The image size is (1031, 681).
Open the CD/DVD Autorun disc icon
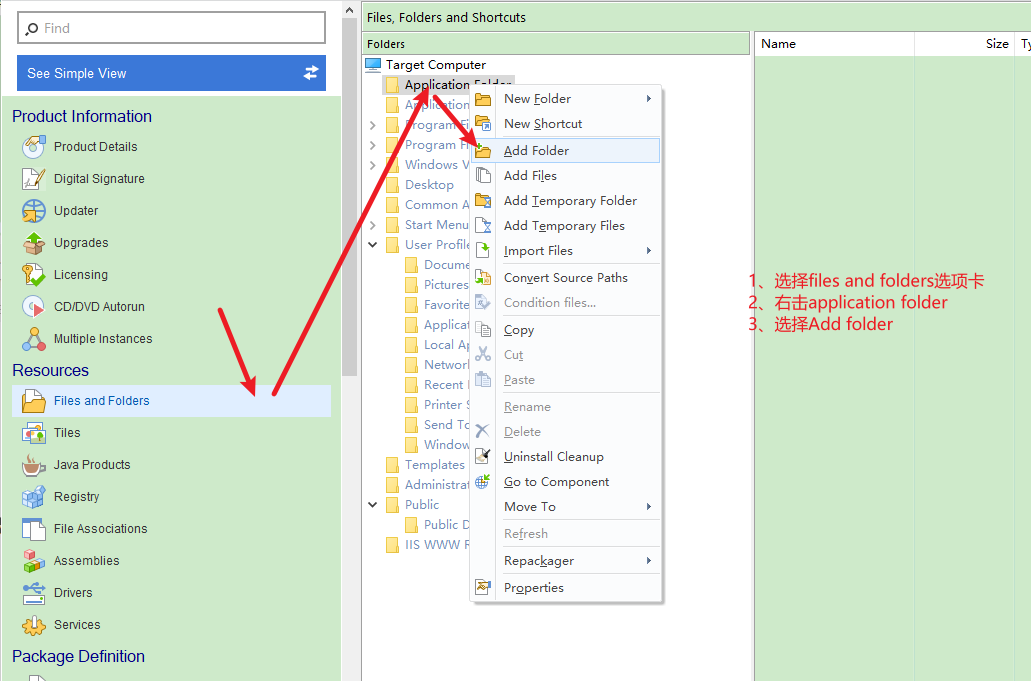pos(34,307)
